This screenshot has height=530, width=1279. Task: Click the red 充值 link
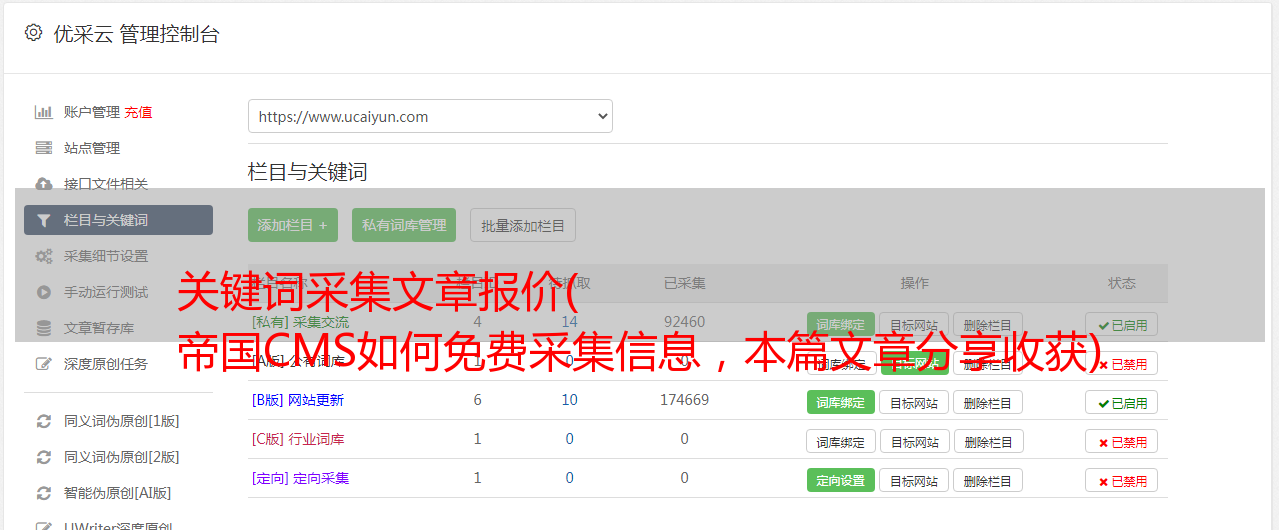[x=138, y=112]
